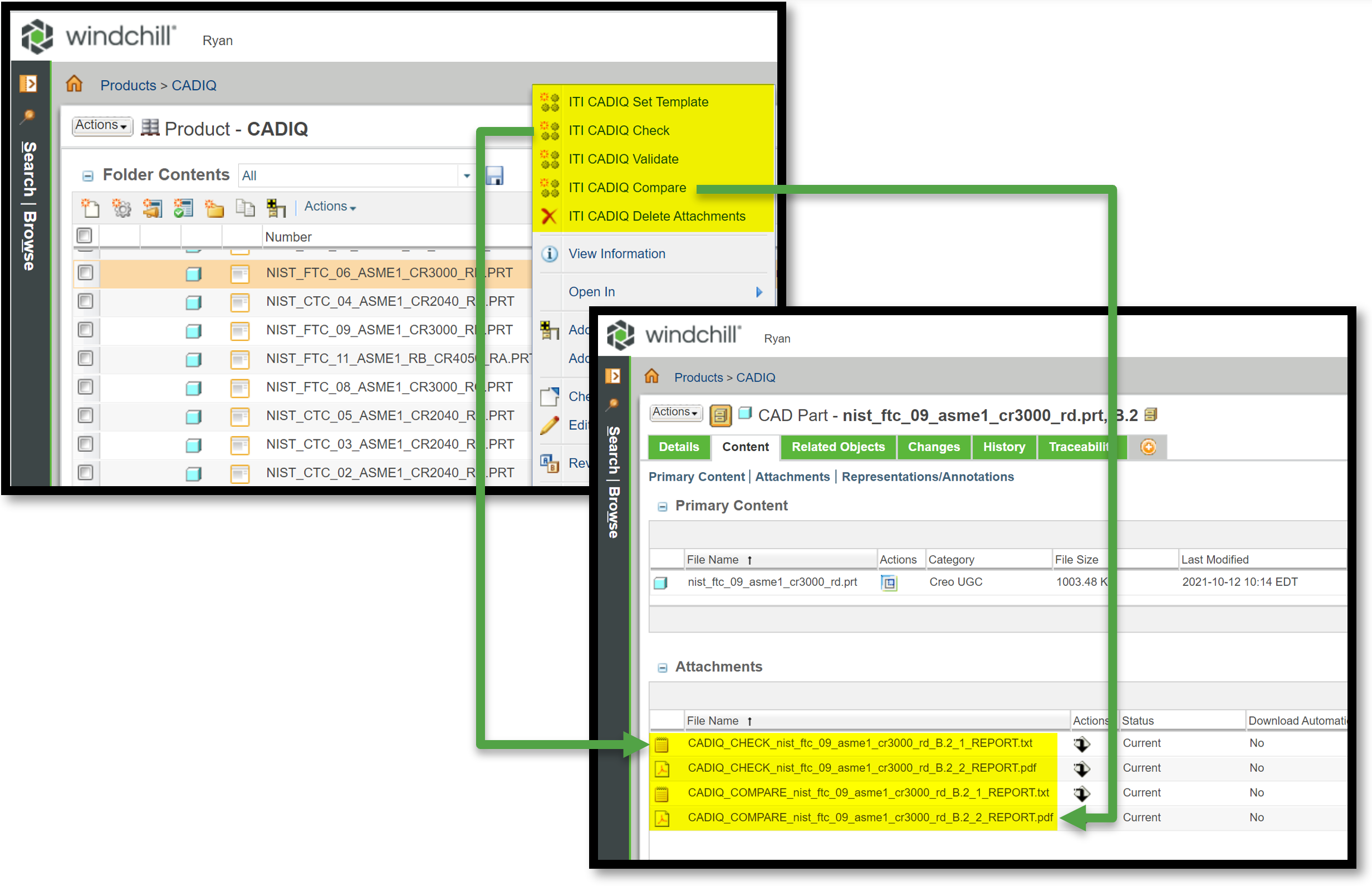Image resolution: width=1372 pixels, height=886 pixels.
Task: Check the box for NIST_CTC_05_ASME1_CR2040
Action: (85, 415)
